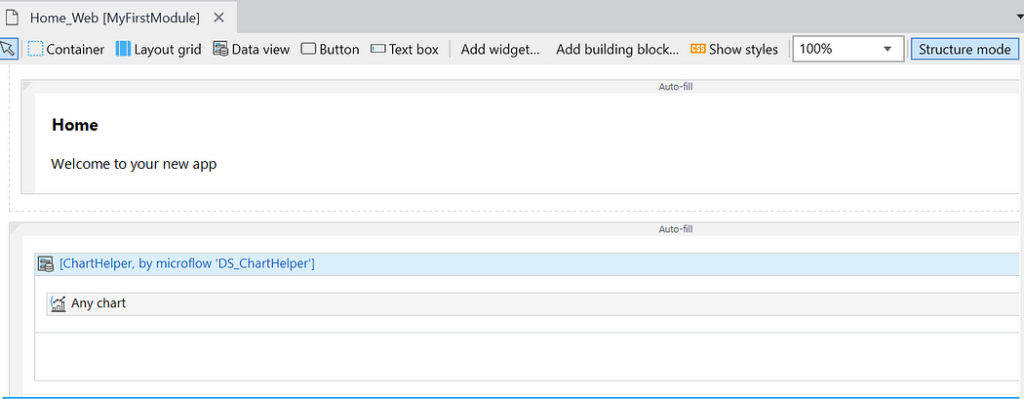Select the Welcome to your new app text
Image resolution: width=1024 pixels, height=399 pixels.
(x=134, y=164)
